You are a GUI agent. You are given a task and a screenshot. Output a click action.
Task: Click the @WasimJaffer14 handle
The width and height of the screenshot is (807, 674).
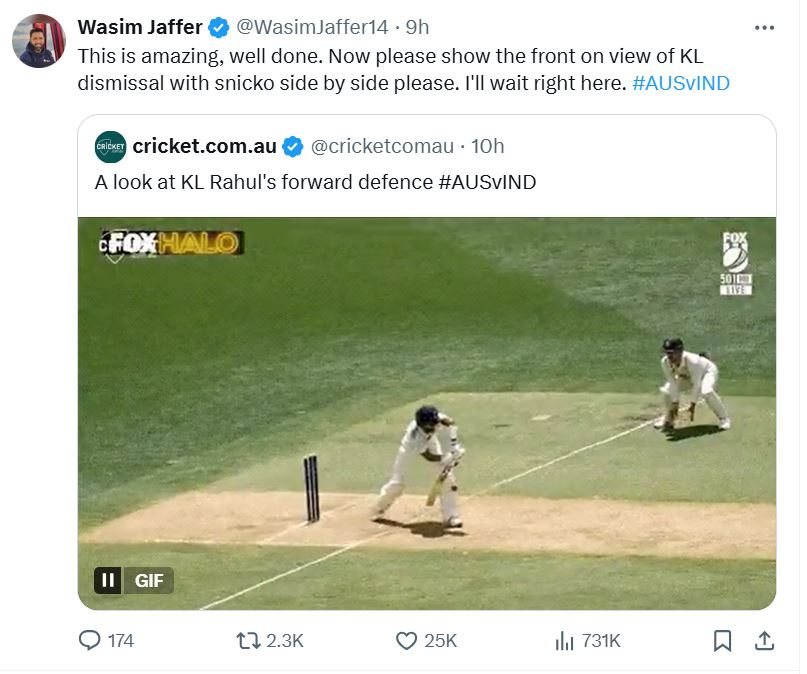pyautogui.click(x=312, y=27)
